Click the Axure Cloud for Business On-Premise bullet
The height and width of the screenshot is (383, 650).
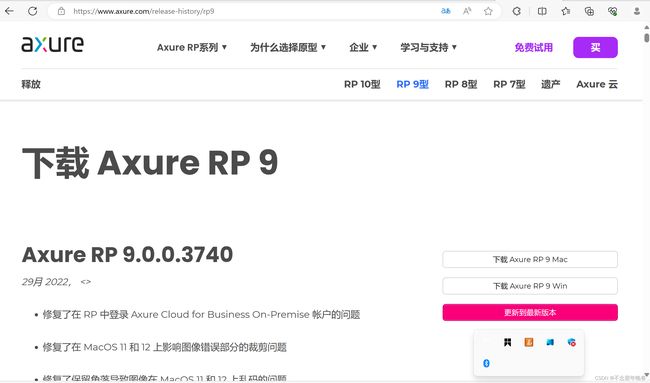[201, 315]
